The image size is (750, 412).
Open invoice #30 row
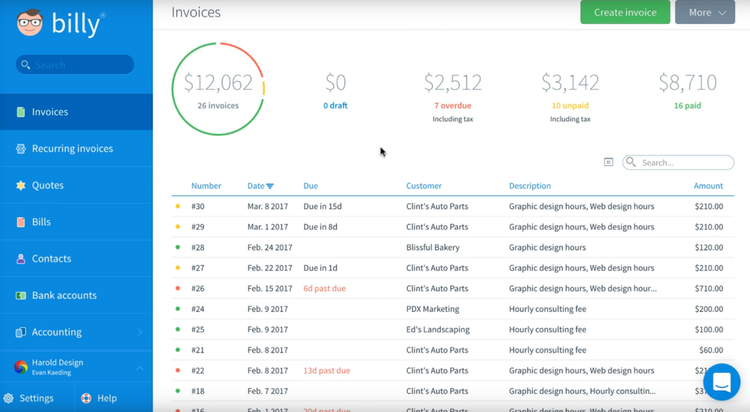tap(452, 206)
